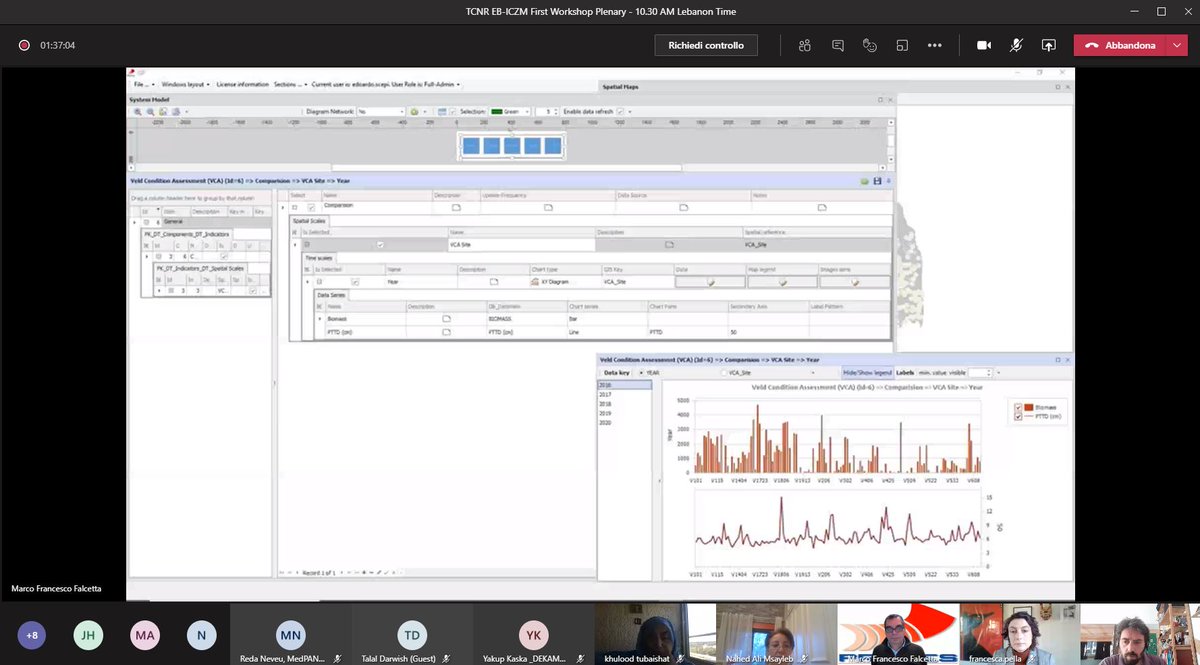Open the Windows layout menu
Screen dimensions: 1200x665
tap(184, 85)
